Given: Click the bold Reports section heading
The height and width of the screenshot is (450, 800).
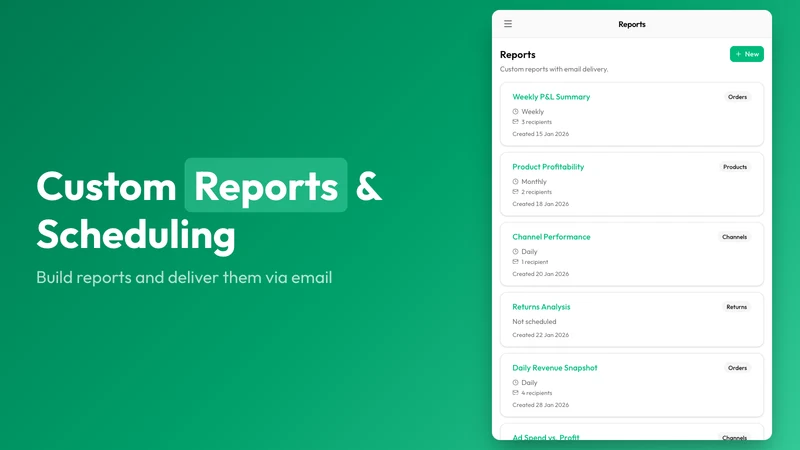Looking at the screenshot, I should coord(517,55).
